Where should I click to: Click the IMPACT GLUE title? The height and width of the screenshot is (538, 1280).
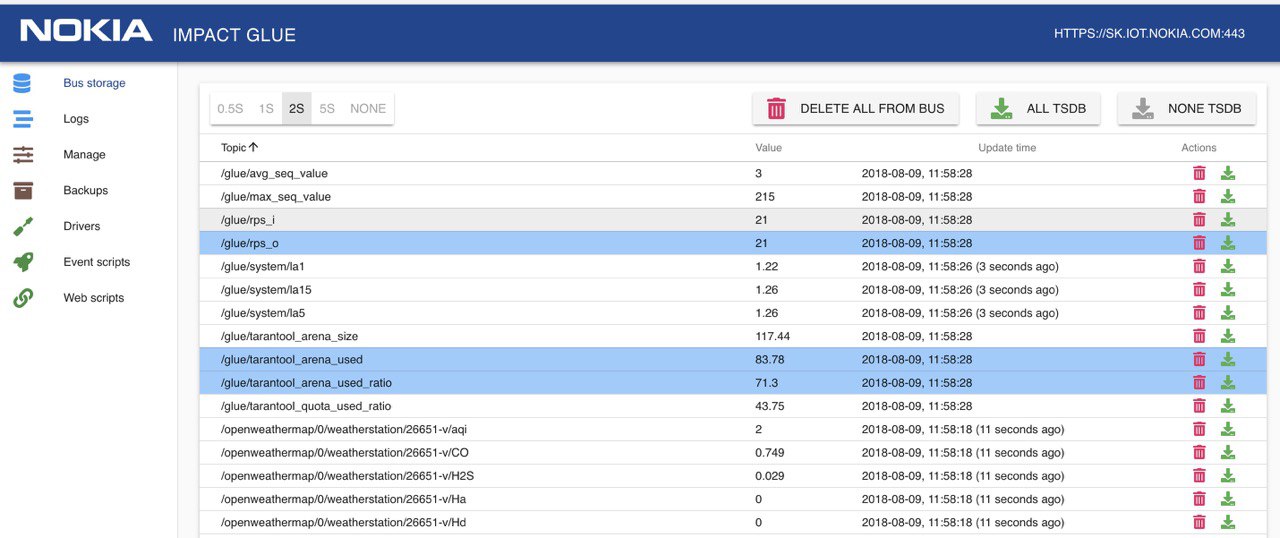tap(234, 35)
